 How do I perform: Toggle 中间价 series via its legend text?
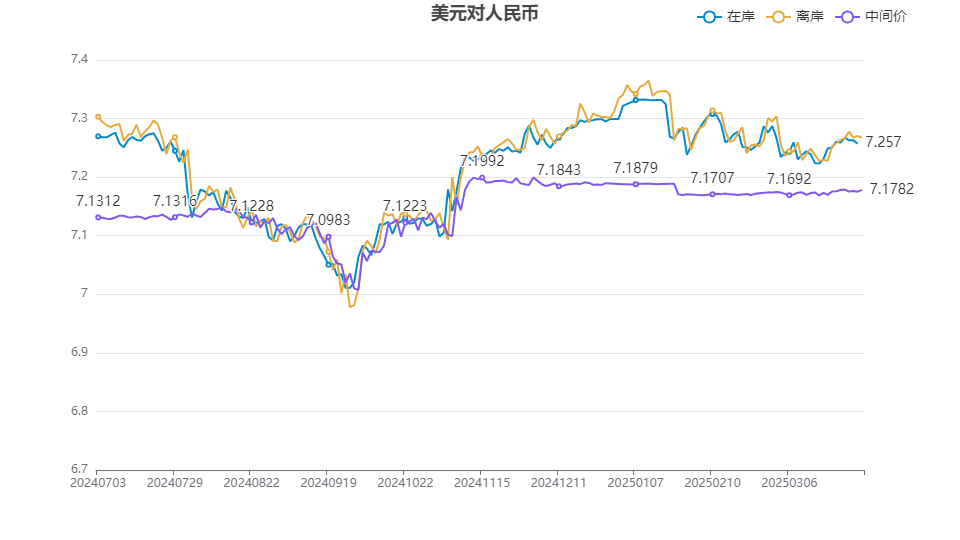pyautogui.click(x=886, y=17)
